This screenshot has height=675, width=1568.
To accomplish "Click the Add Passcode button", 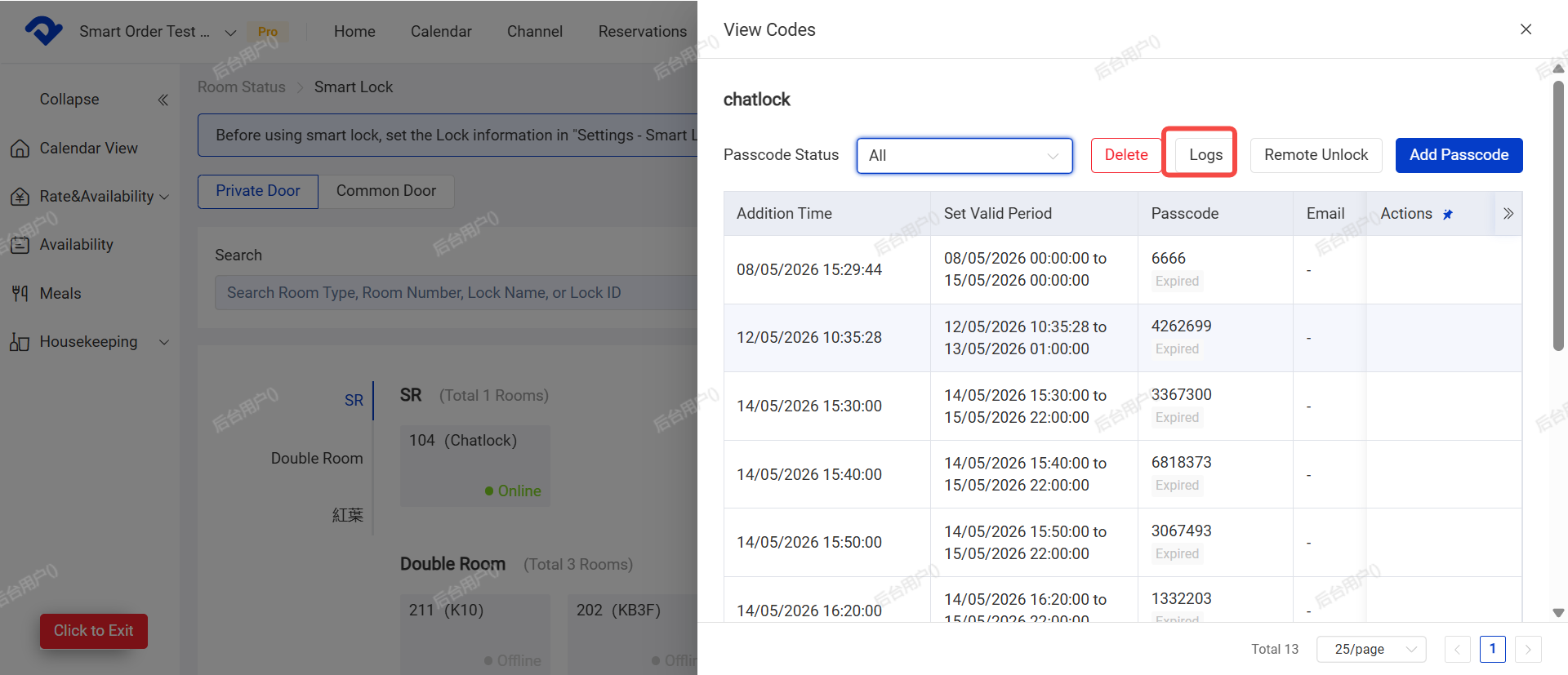I will pyautogui.click(x=1459, y=155).
